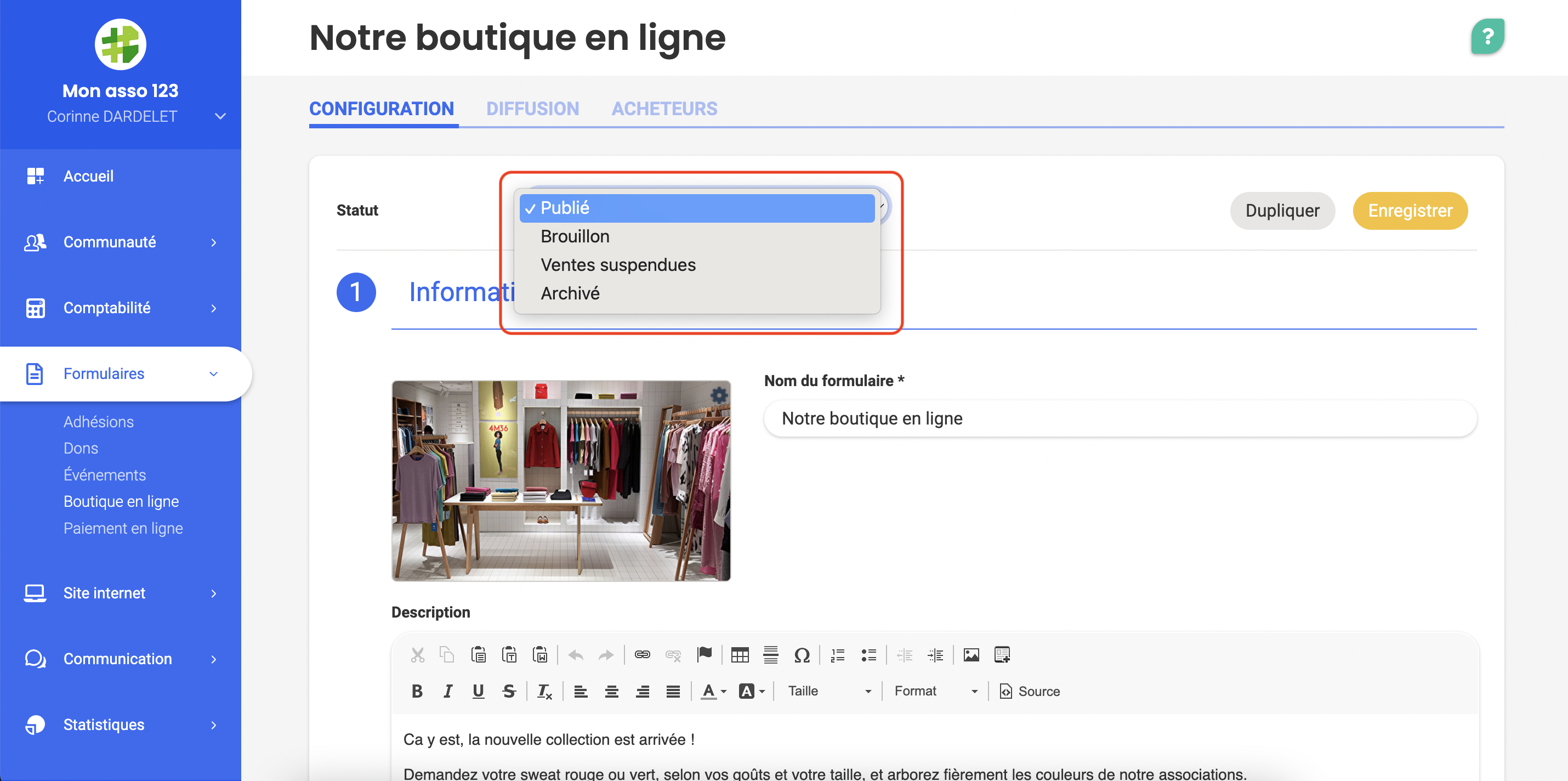Insert a link with the chain icon
The width and height of the screenshot is (1568, 781).
point(642,655)
